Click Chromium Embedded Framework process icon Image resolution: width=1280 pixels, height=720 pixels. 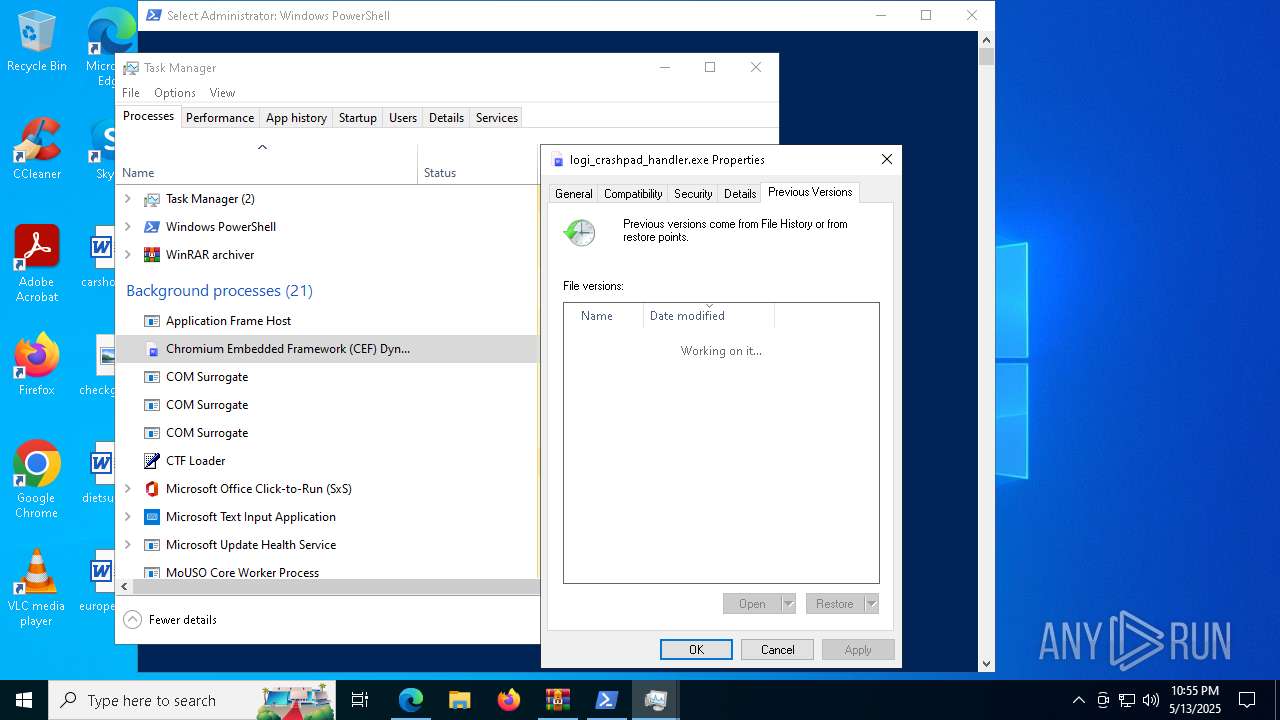coord(152,349)
